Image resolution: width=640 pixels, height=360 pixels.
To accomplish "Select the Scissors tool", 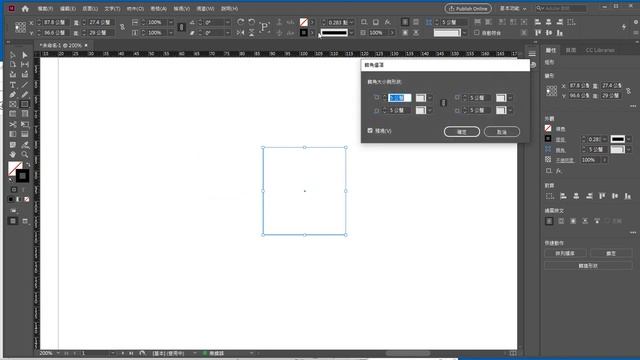I will tap(13, 124).
